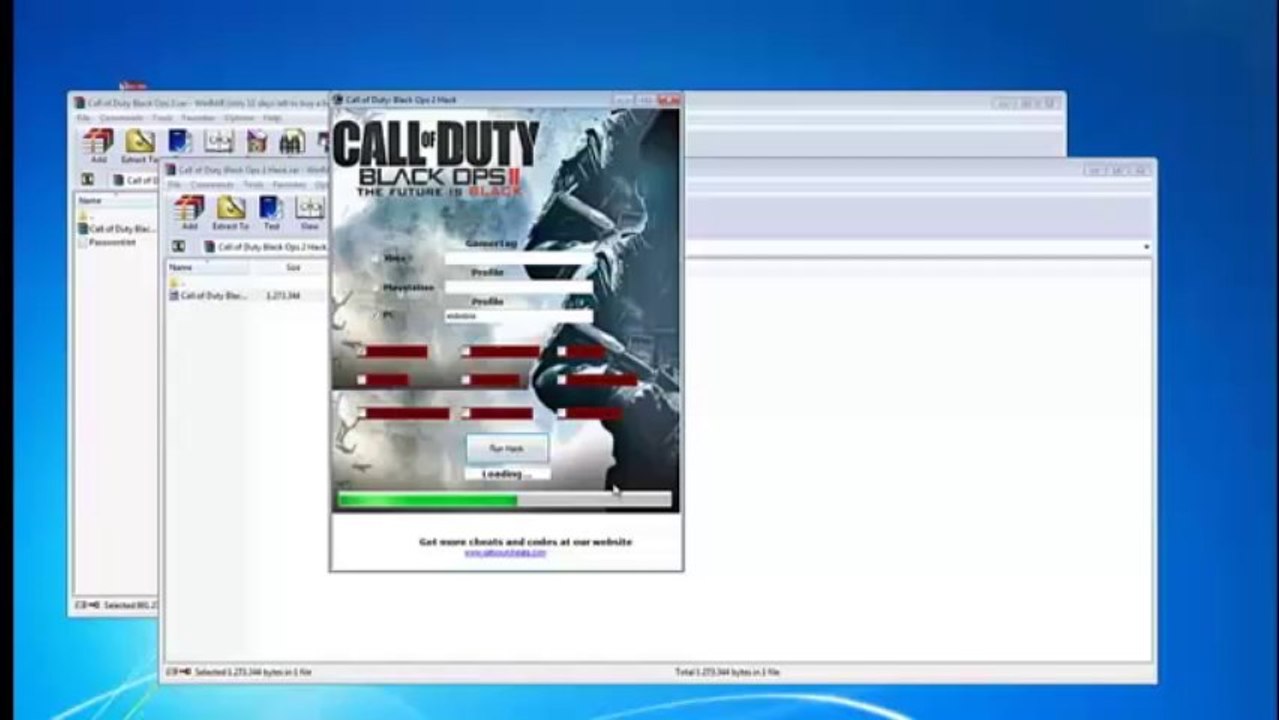Click parent folder '..' icon in back WinRAR list
The width and height of the screenshot is (1279, 720).
click(83, 215)
